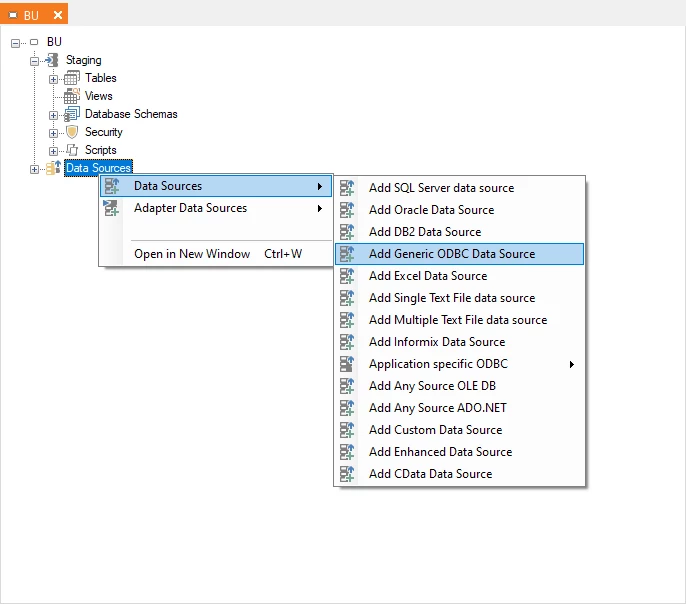
Task: Open Adapter Data Sources submenu arrow
Action: pyautogui.click(x=320, y=208)
